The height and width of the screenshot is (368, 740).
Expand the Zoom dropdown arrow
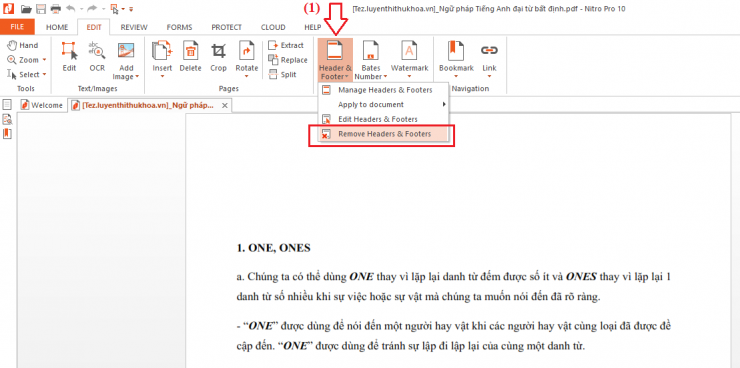click(44, 60)
